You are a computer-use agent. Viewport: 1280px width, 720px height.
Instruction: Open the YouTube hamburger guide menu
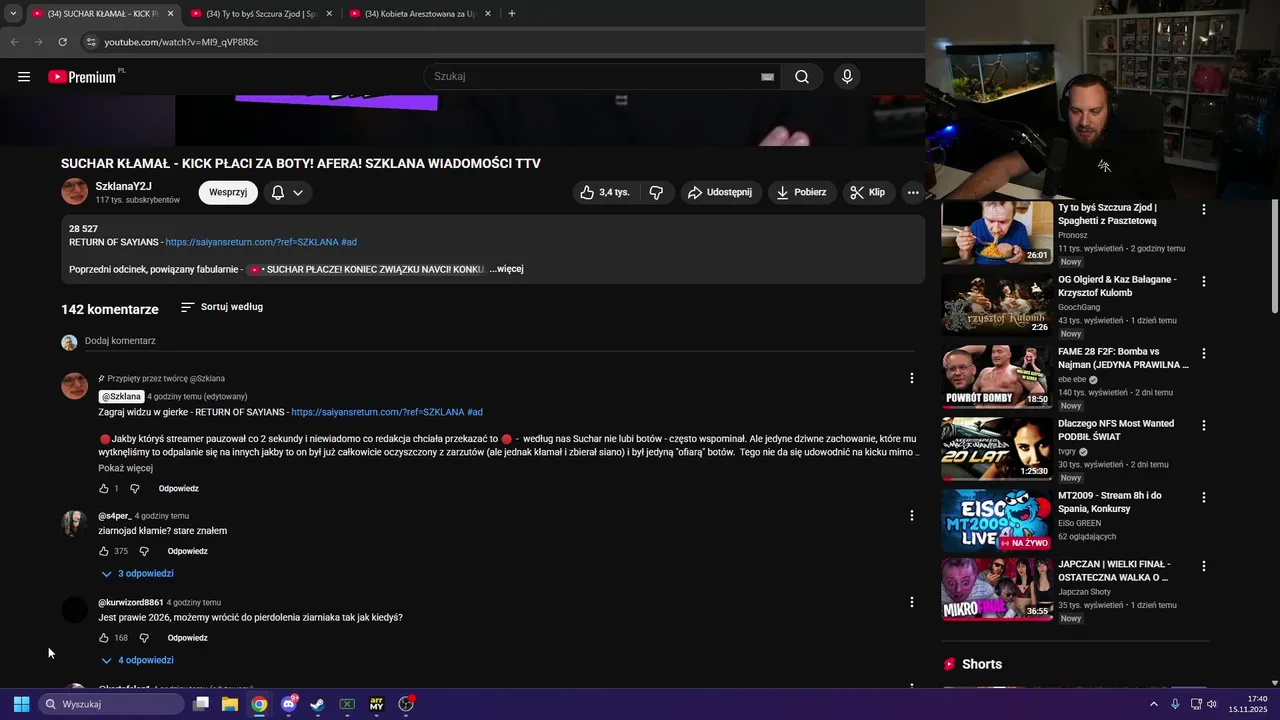(x=24, y=77)
